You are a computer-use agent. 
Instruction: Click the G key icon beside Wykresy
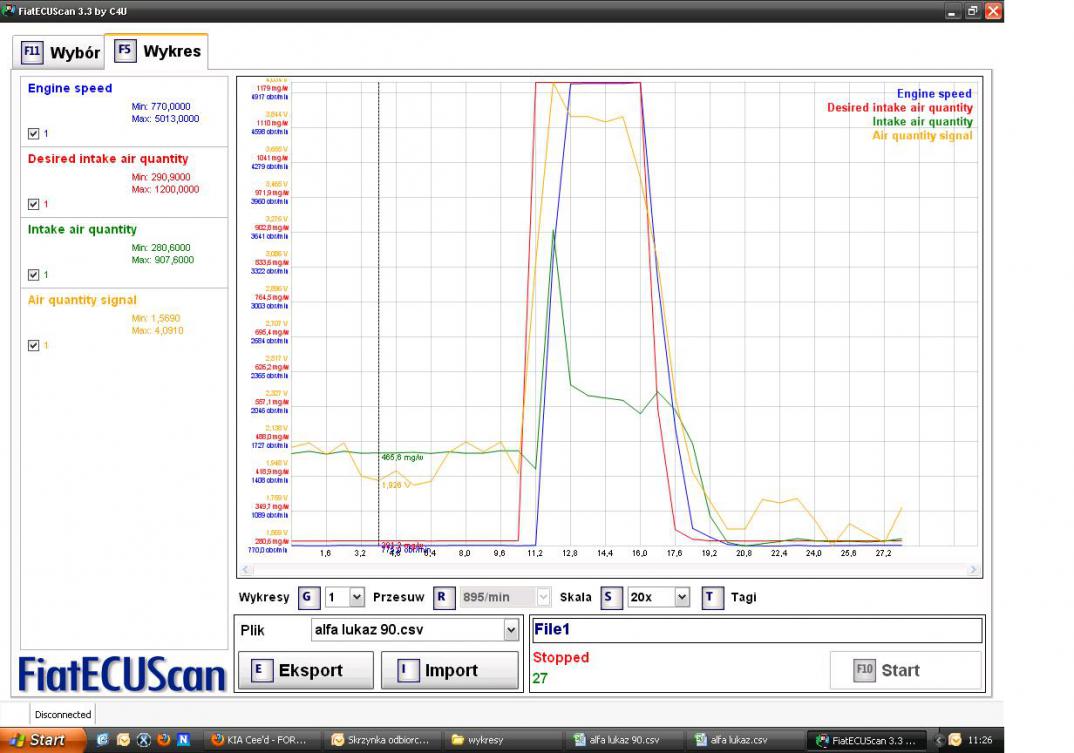[307, 597]
